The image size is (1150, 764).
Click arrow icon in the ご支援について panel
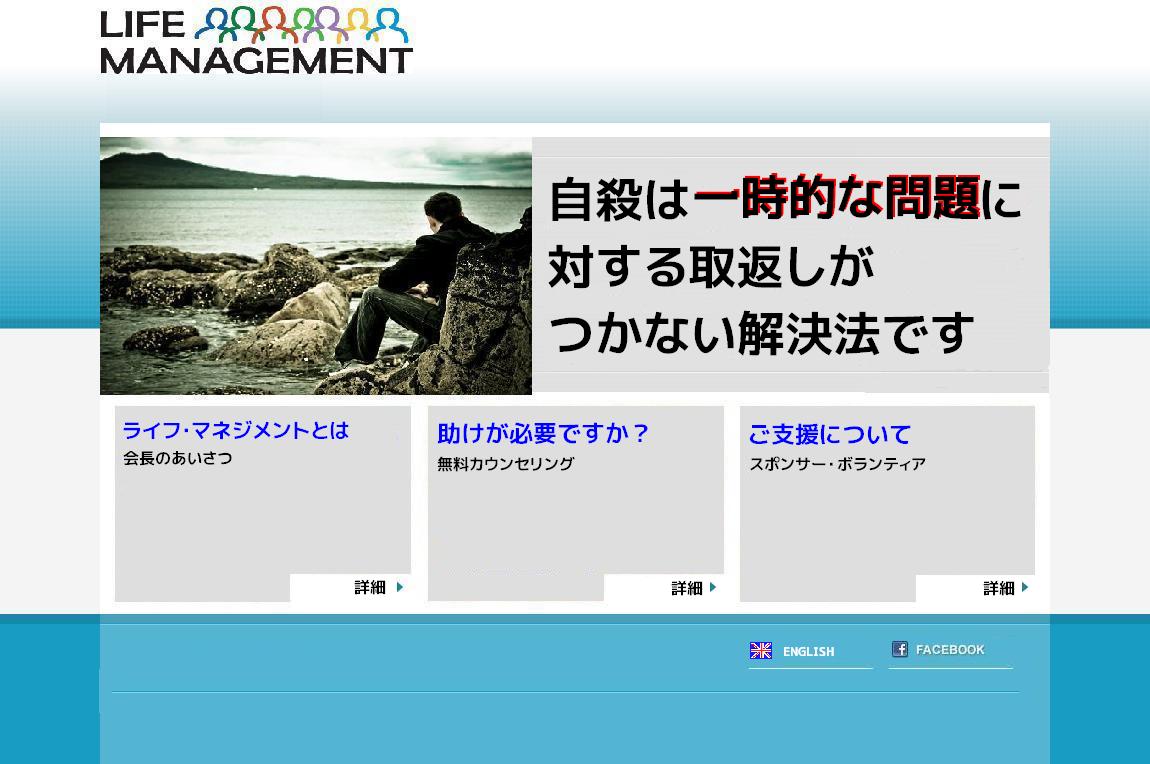point(1025,587)
